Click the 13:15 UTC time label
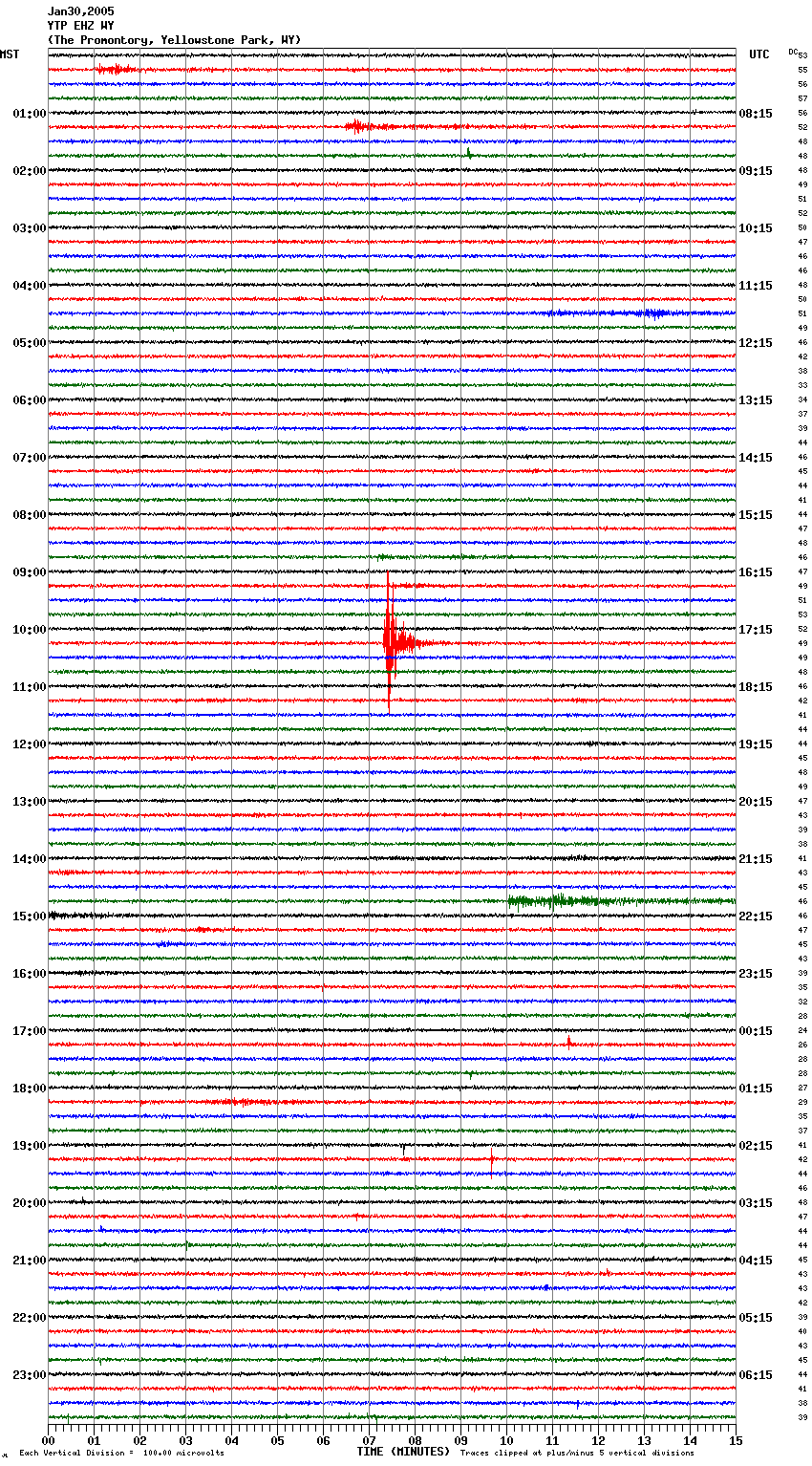The width and height of the screenshot is (812, 1466). pos(756,400)
